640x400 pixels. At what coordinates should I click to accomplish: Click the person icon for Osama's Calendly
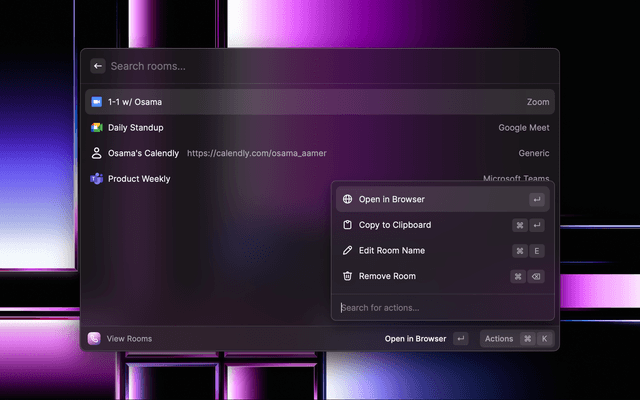[97, 153]
